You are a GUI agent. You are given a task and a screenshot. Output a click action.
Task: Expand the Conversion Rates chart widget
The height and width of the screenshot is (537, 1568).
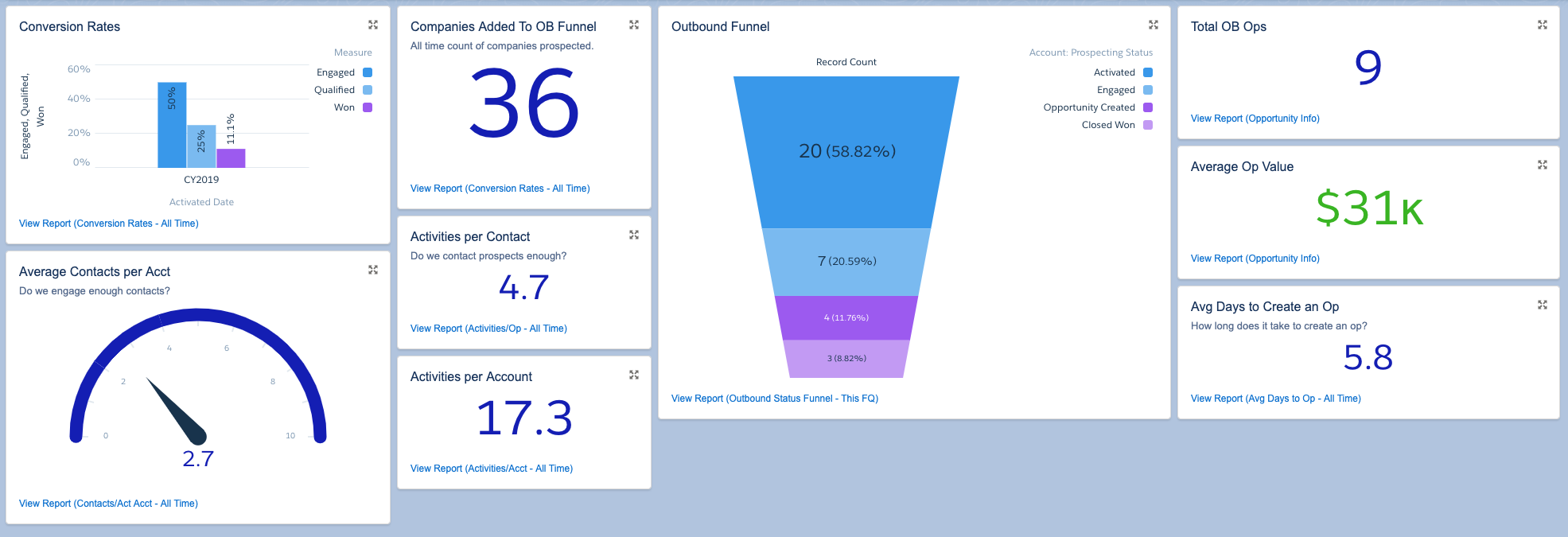coord(372,25)
